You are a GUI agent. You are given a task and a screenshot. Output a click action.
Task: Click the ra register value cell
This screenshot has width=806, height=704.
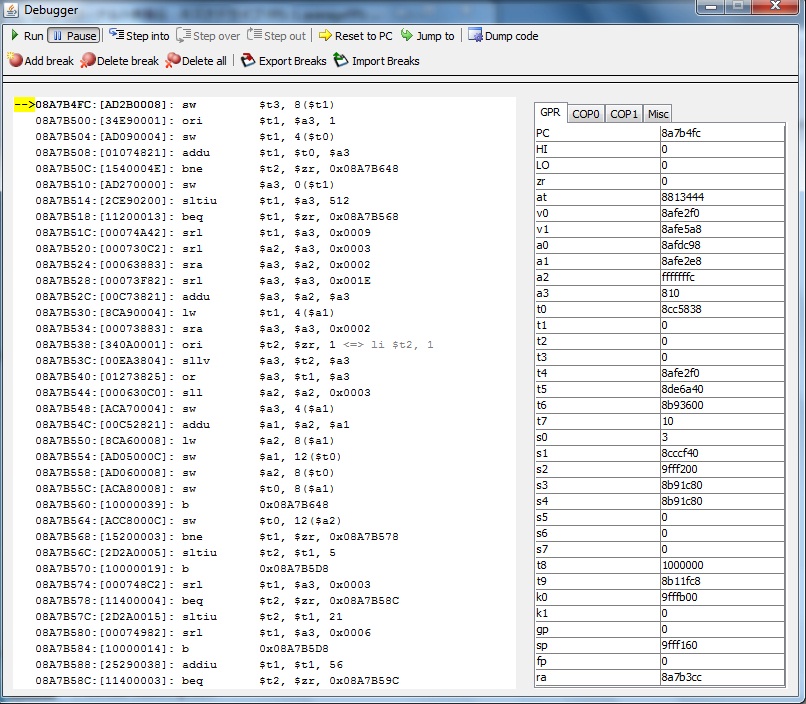[720, 677]
